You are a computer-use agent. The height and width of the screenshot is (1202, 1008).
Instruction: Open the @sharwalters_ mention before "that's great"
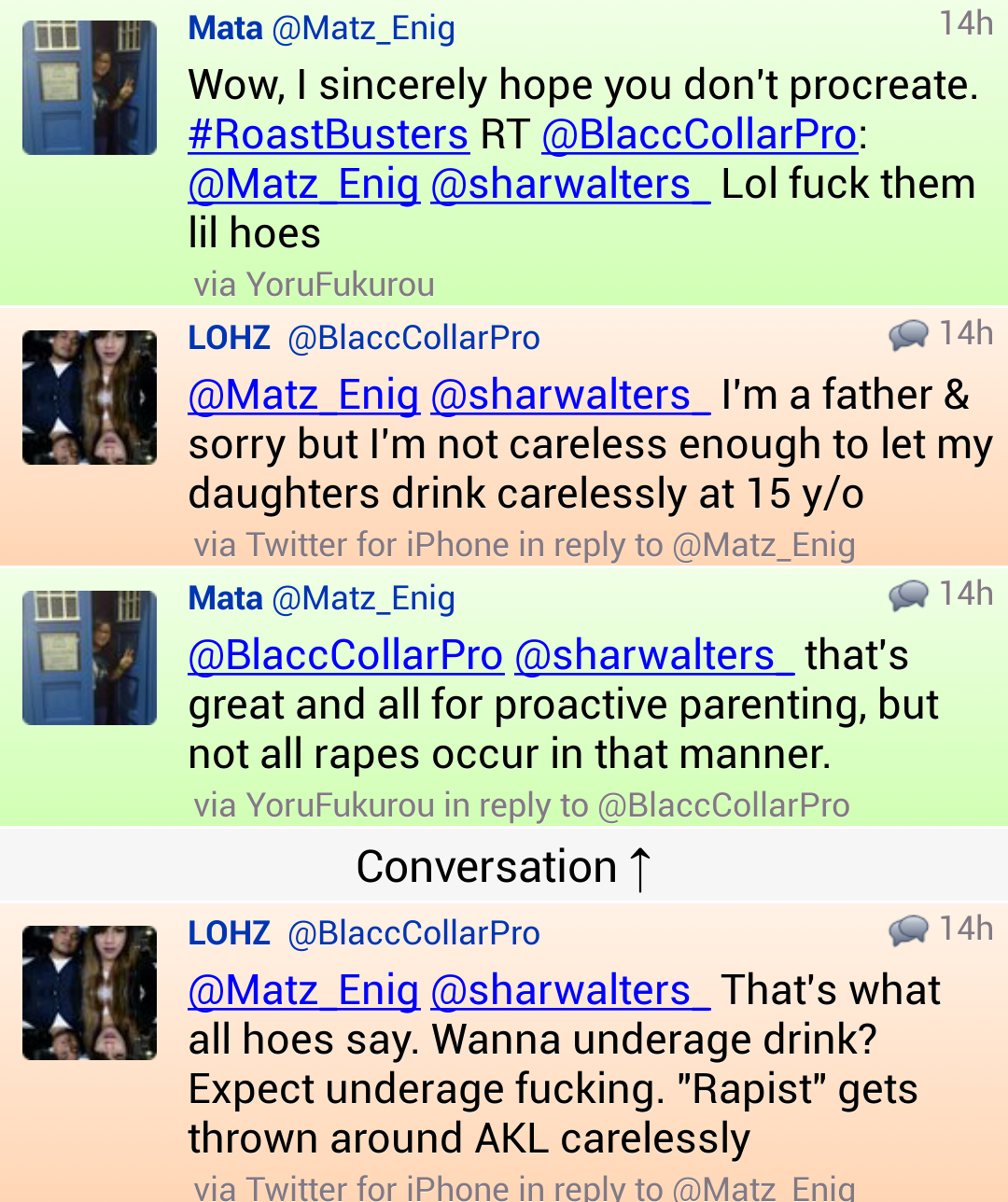pyautogui.click(x=654, y=655)
